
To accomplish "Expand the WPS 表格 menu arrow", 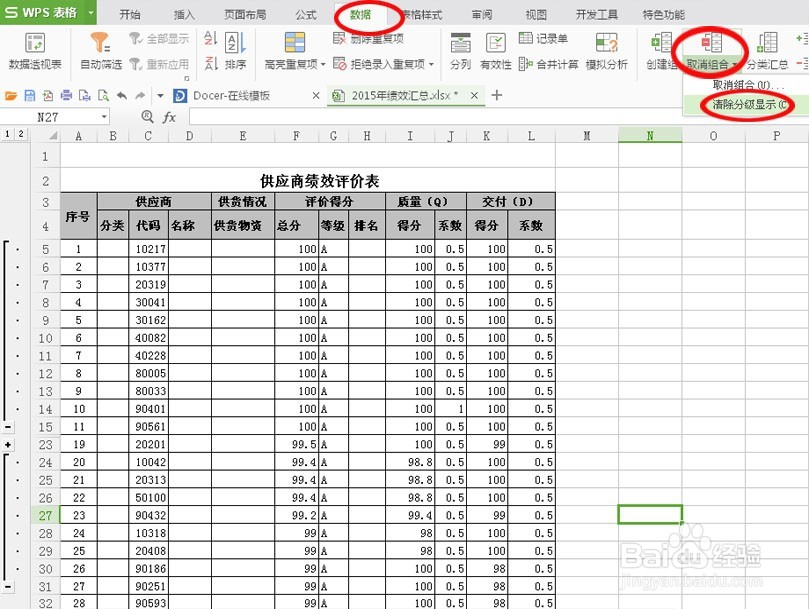I will (x=91, y=12).
